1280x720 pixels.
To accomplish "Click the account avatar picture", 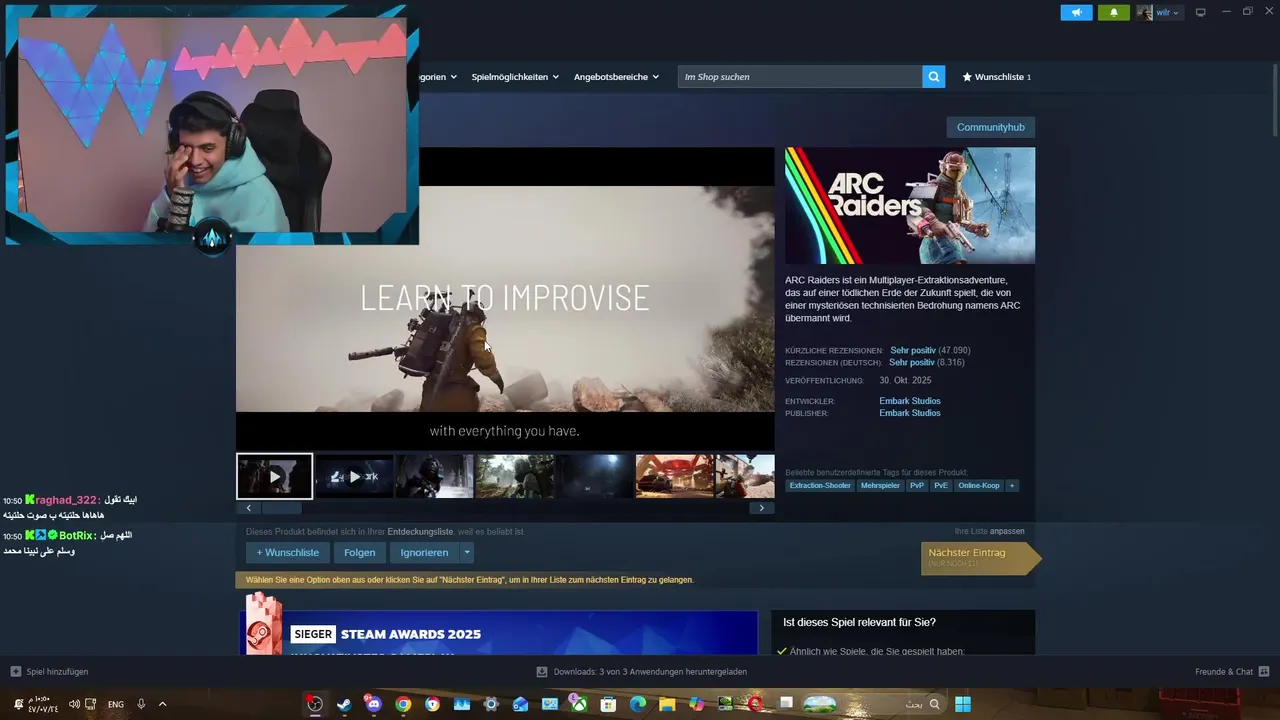I will pyautogui.click(x=1144, y=13).
